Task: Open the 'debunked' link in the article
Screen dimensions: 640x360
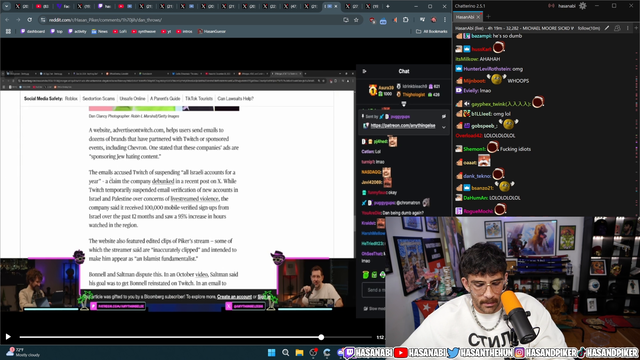Action: [163, 181]
